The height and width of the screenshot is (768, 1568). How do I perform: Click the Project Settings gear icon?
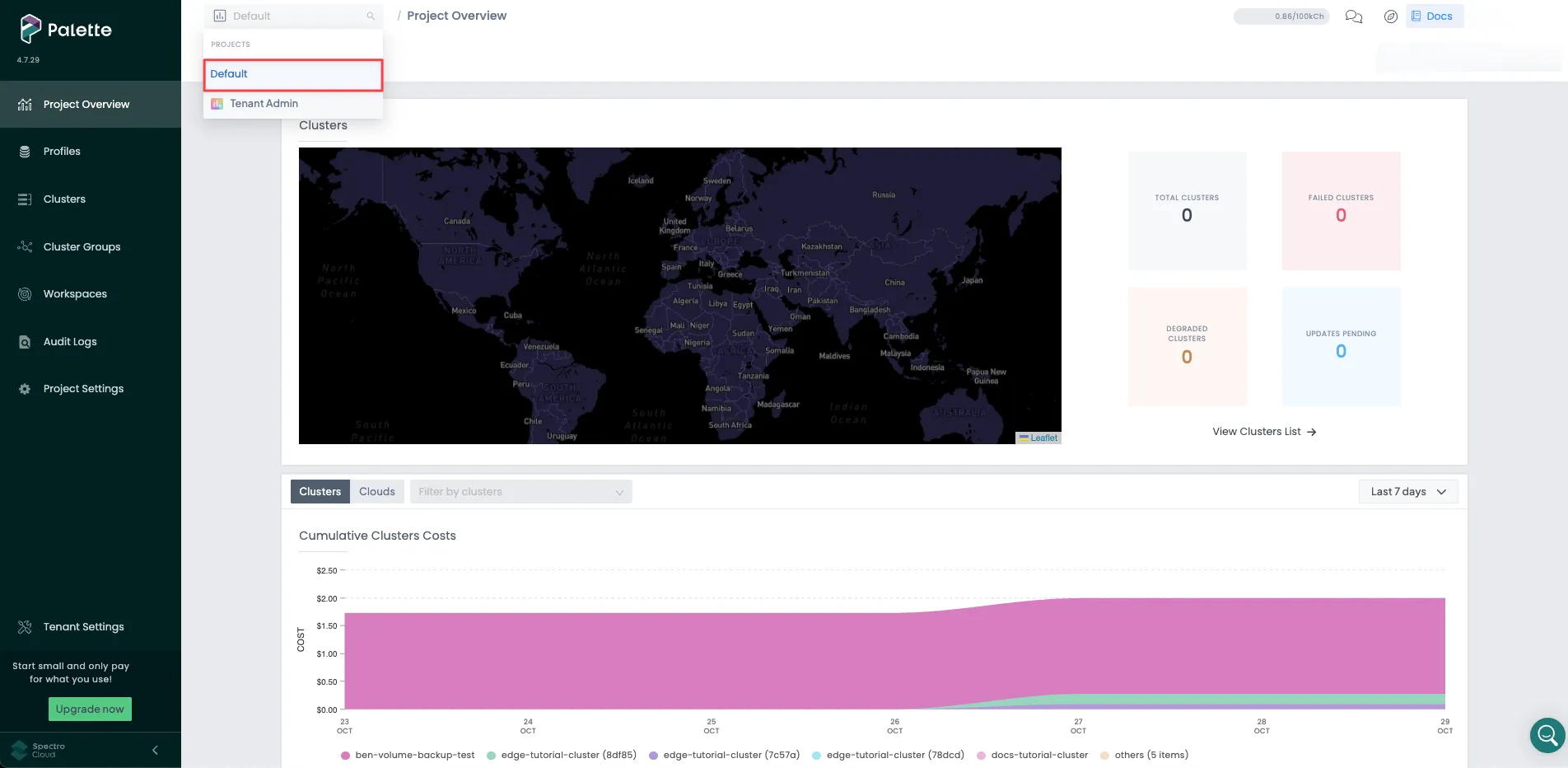point(25,389)
